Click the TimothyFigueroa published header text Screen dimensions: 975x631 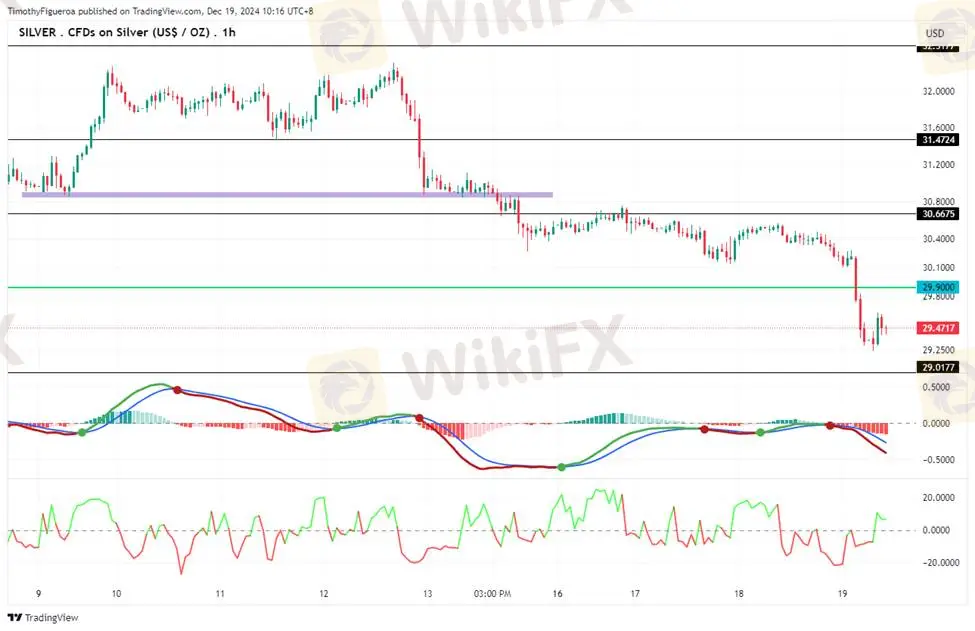tap(160, 11)
